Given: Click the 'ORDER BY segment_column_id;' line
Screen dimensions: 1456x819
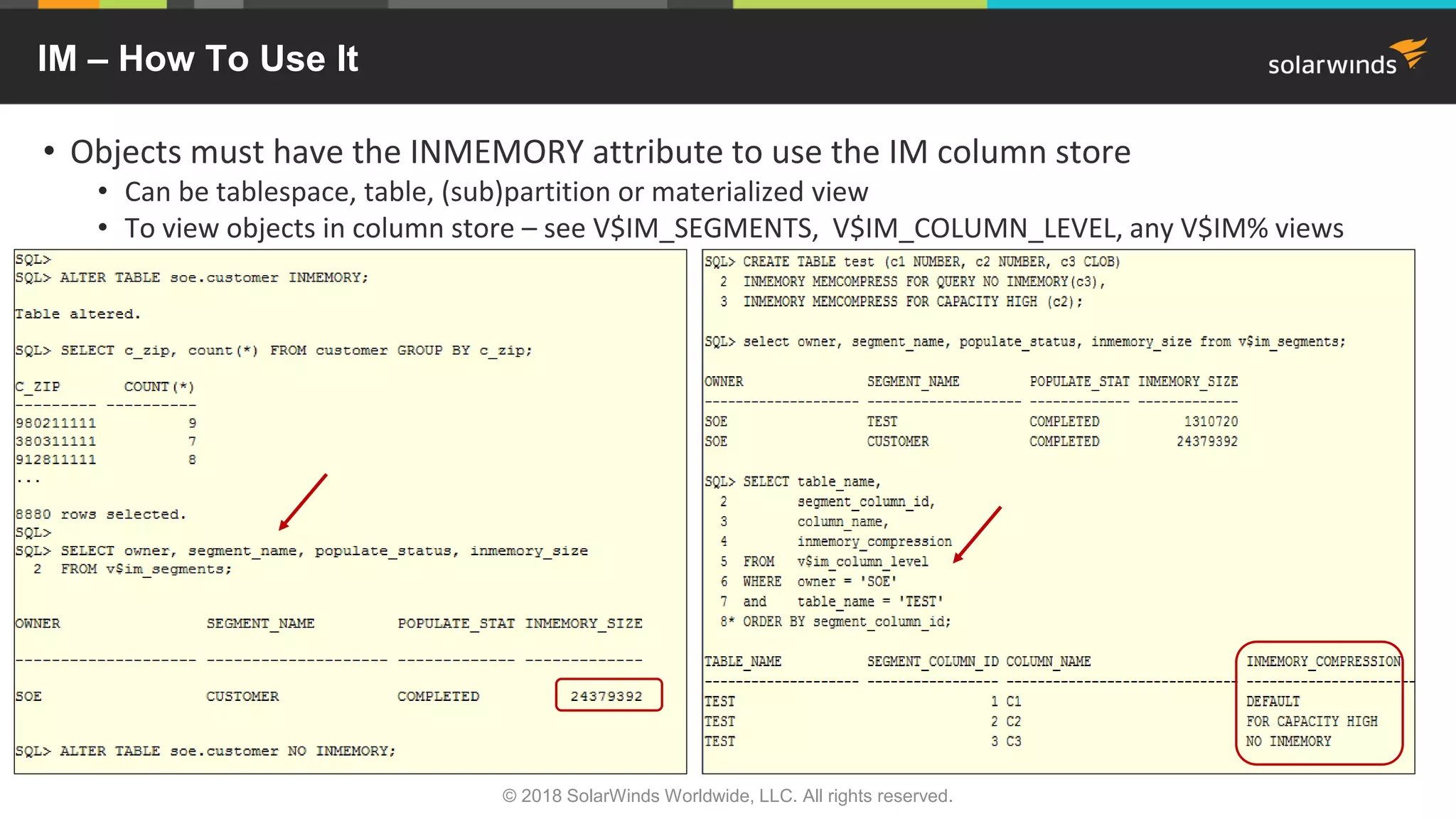Looking at the screenshot, I should click(x=847, y=621).
